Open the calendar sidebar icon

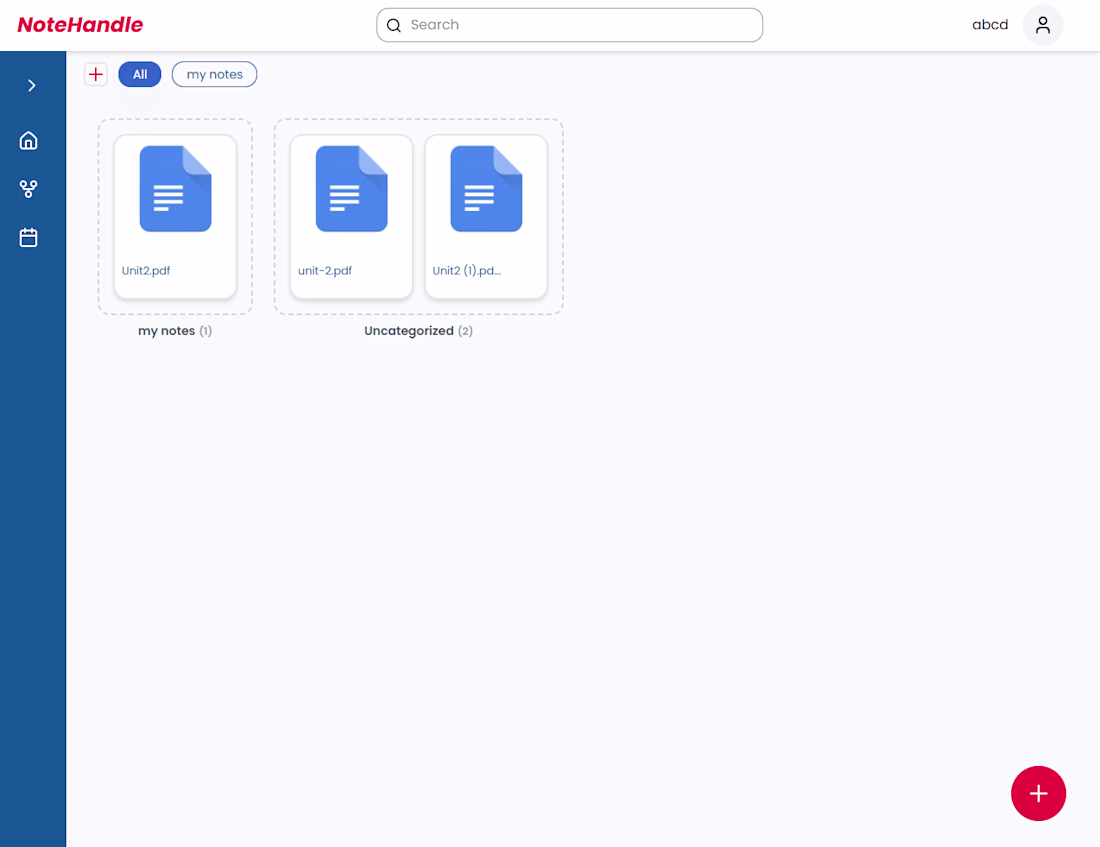coord(29,238)
